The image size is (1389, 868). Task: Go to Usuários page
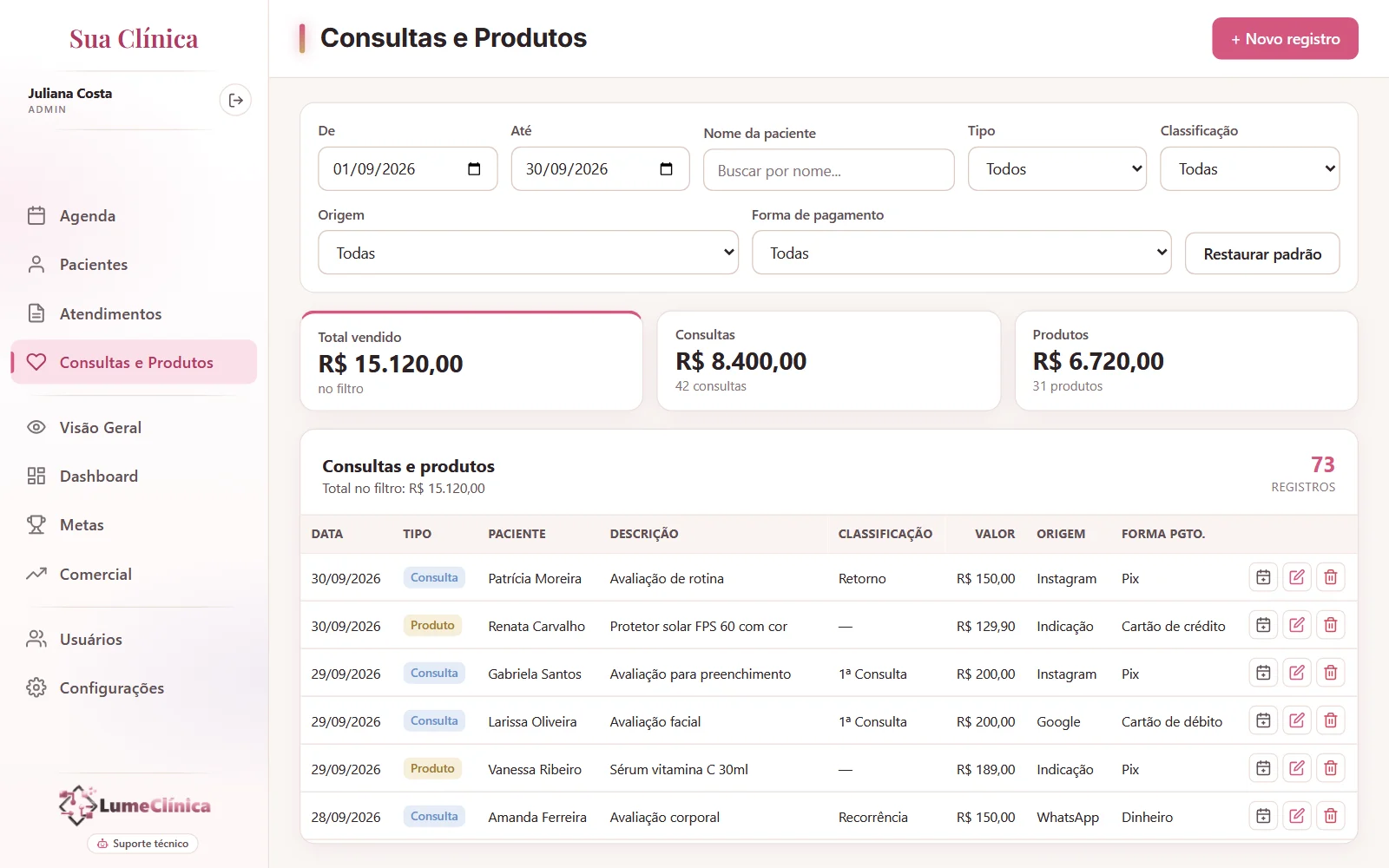coord(134,639)
